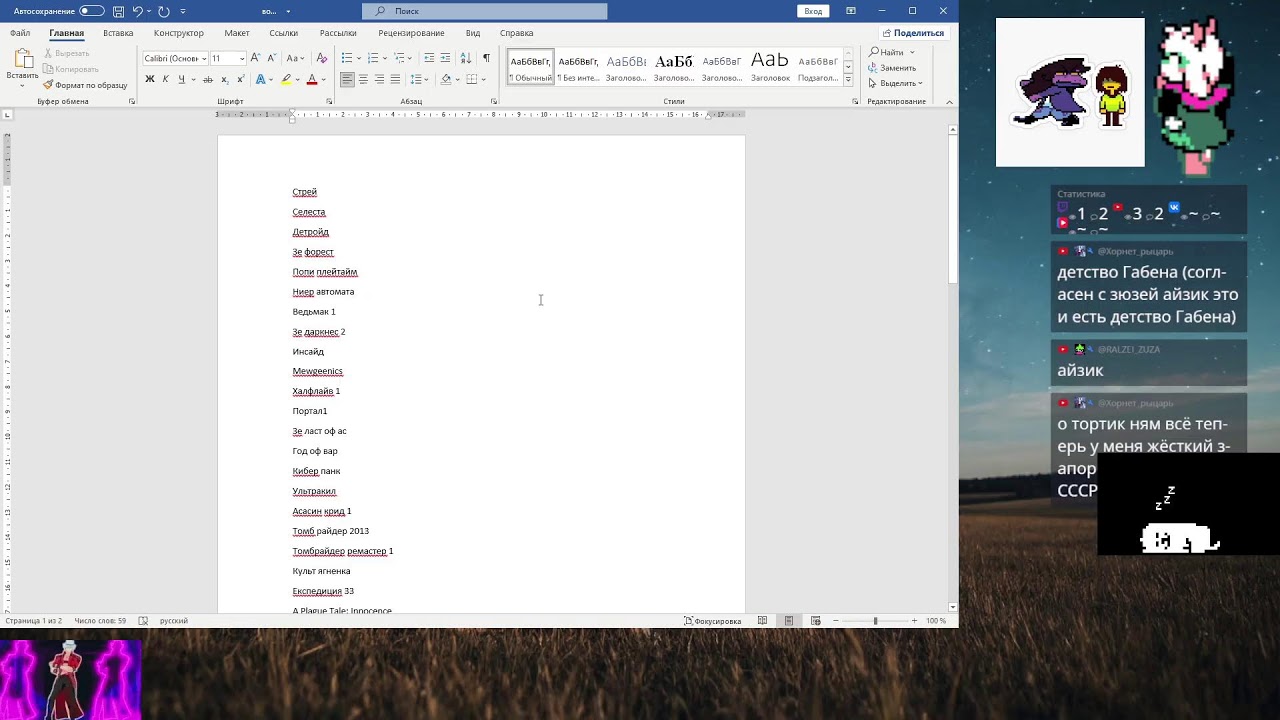Decrease font size with the smaller A icon

click(x=271, y=58)
